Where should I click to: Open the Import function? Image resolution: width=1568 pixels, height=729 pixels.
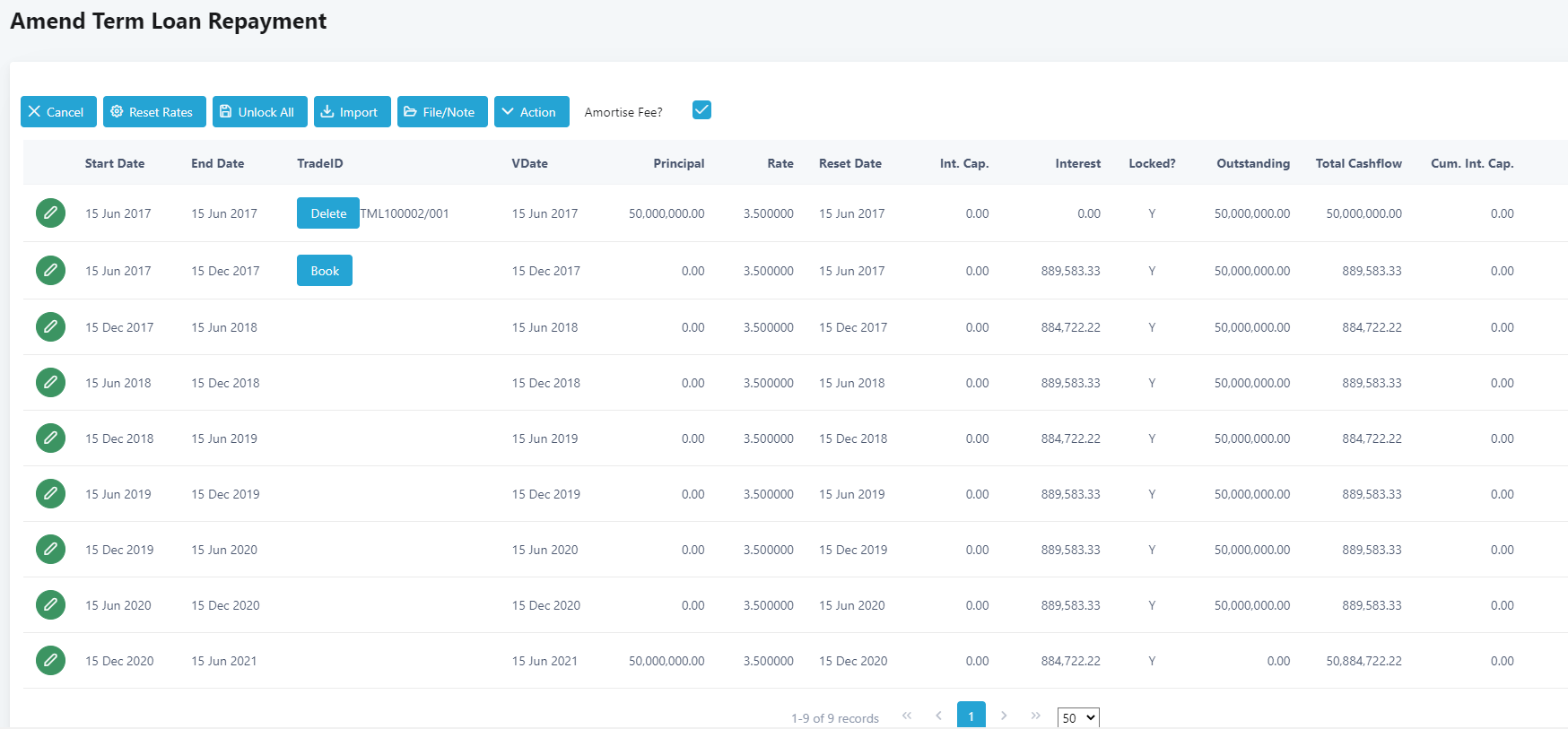coord(352,112)
